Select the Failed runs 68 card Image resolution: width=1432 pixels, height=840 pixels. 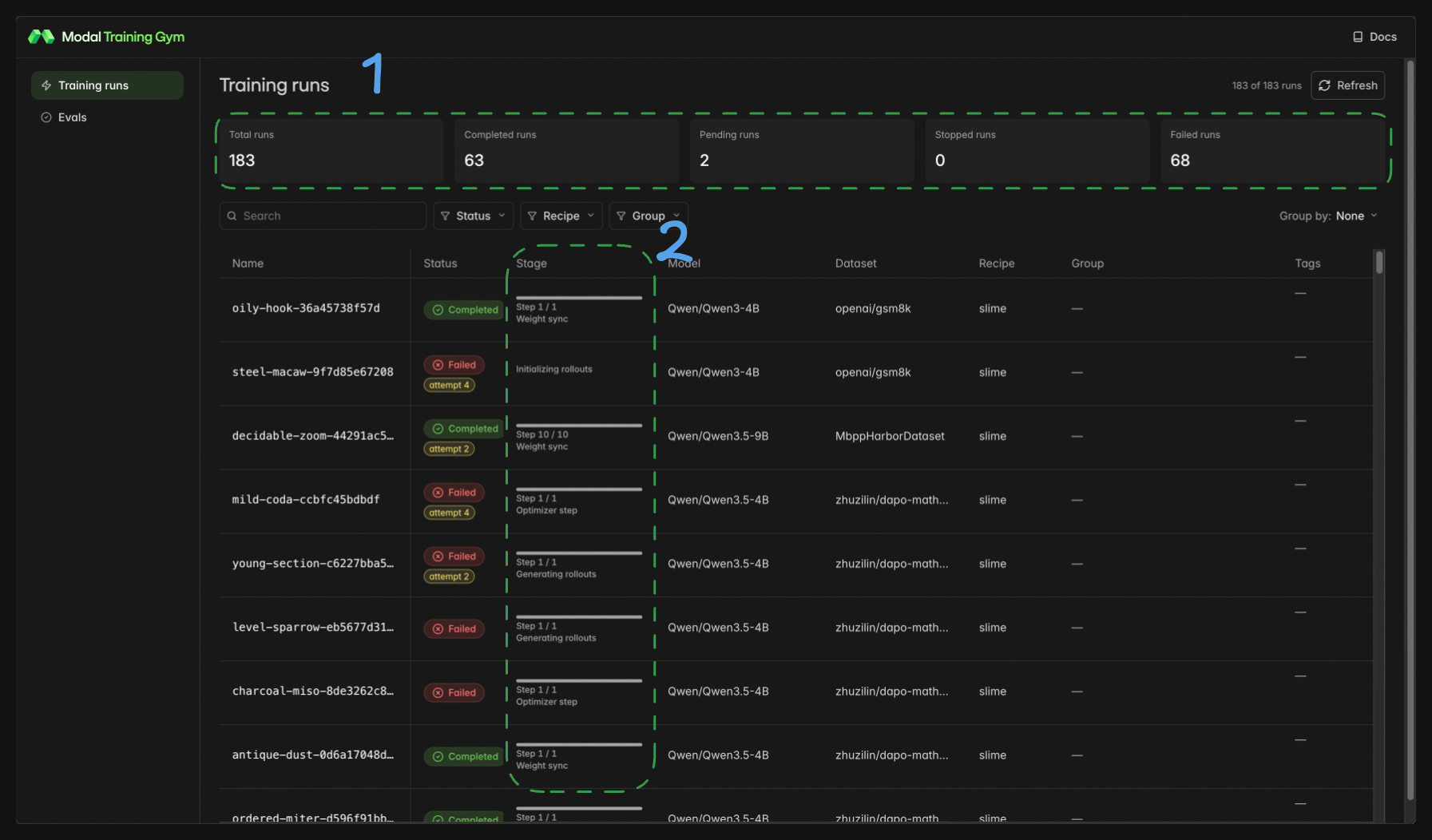tap(1273, 150)
